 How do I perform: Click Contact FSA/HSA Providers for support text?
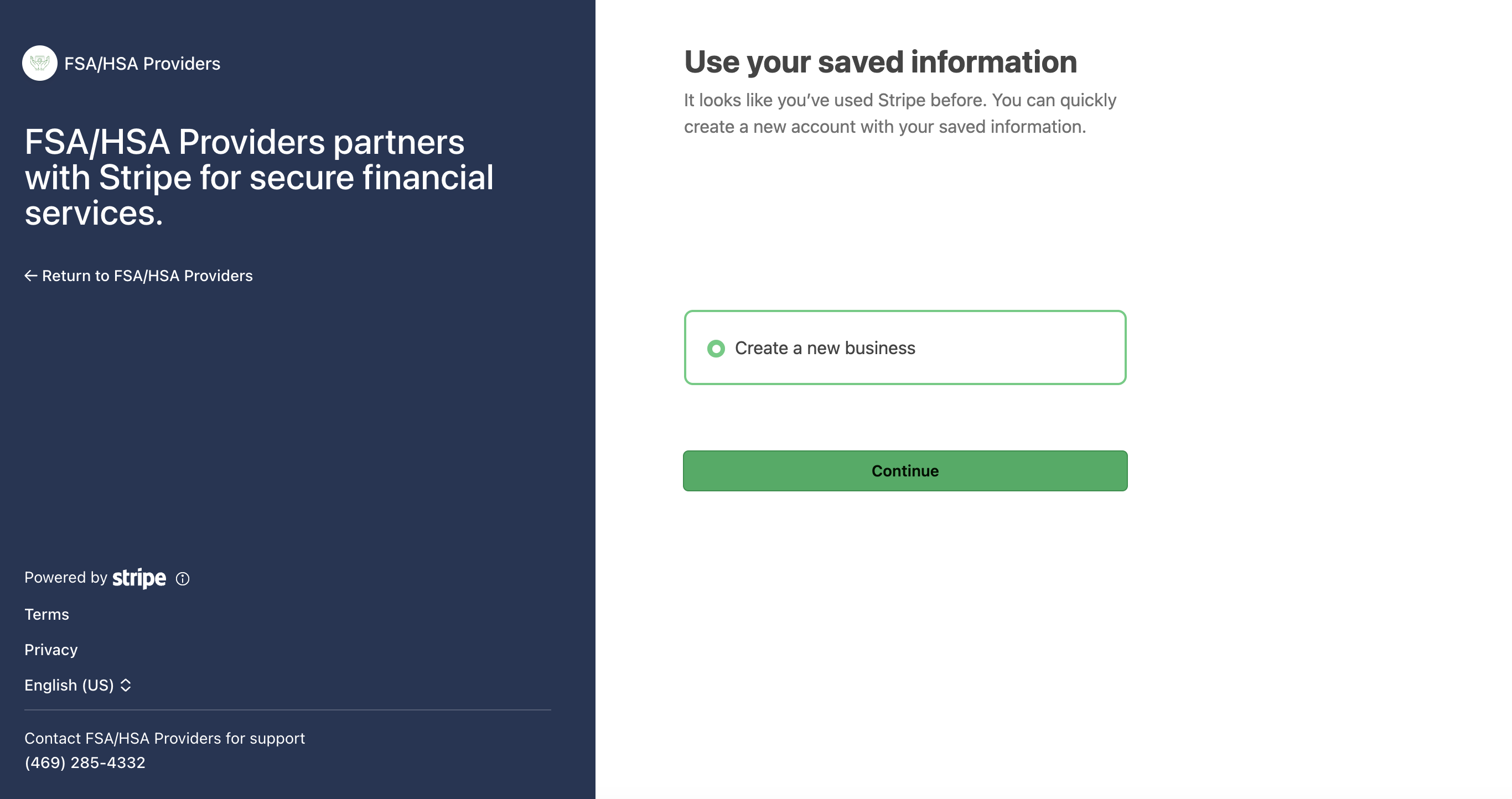pos(165,739)
